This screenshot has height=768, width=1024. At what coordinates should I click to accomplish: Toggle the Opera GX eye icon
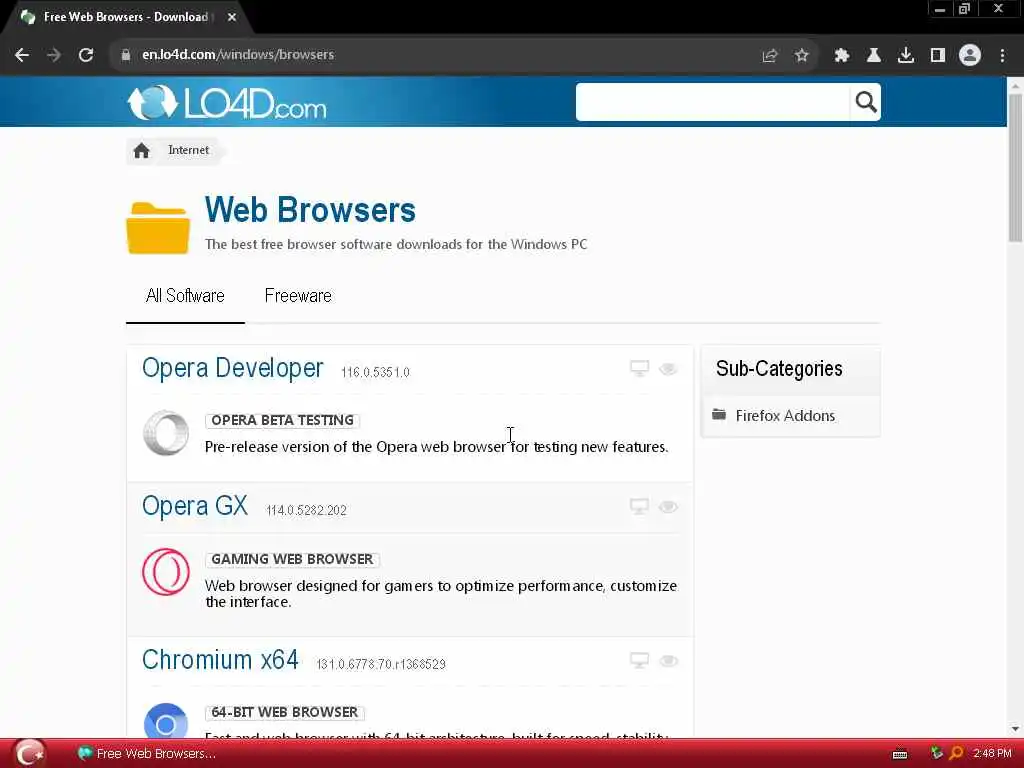click(x=668, y=507)
